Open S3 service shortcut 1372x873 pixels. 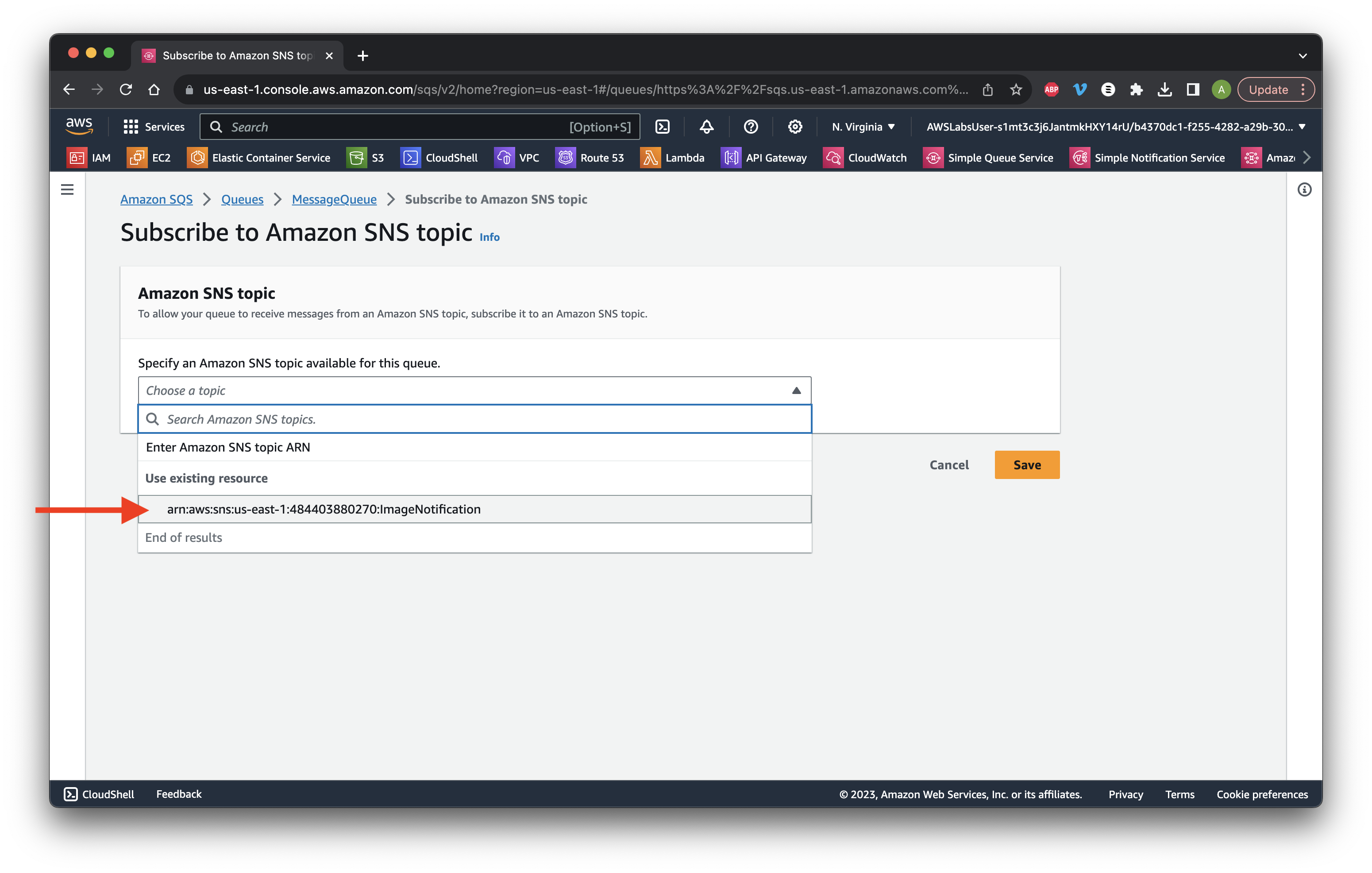(x=365, y=158)
